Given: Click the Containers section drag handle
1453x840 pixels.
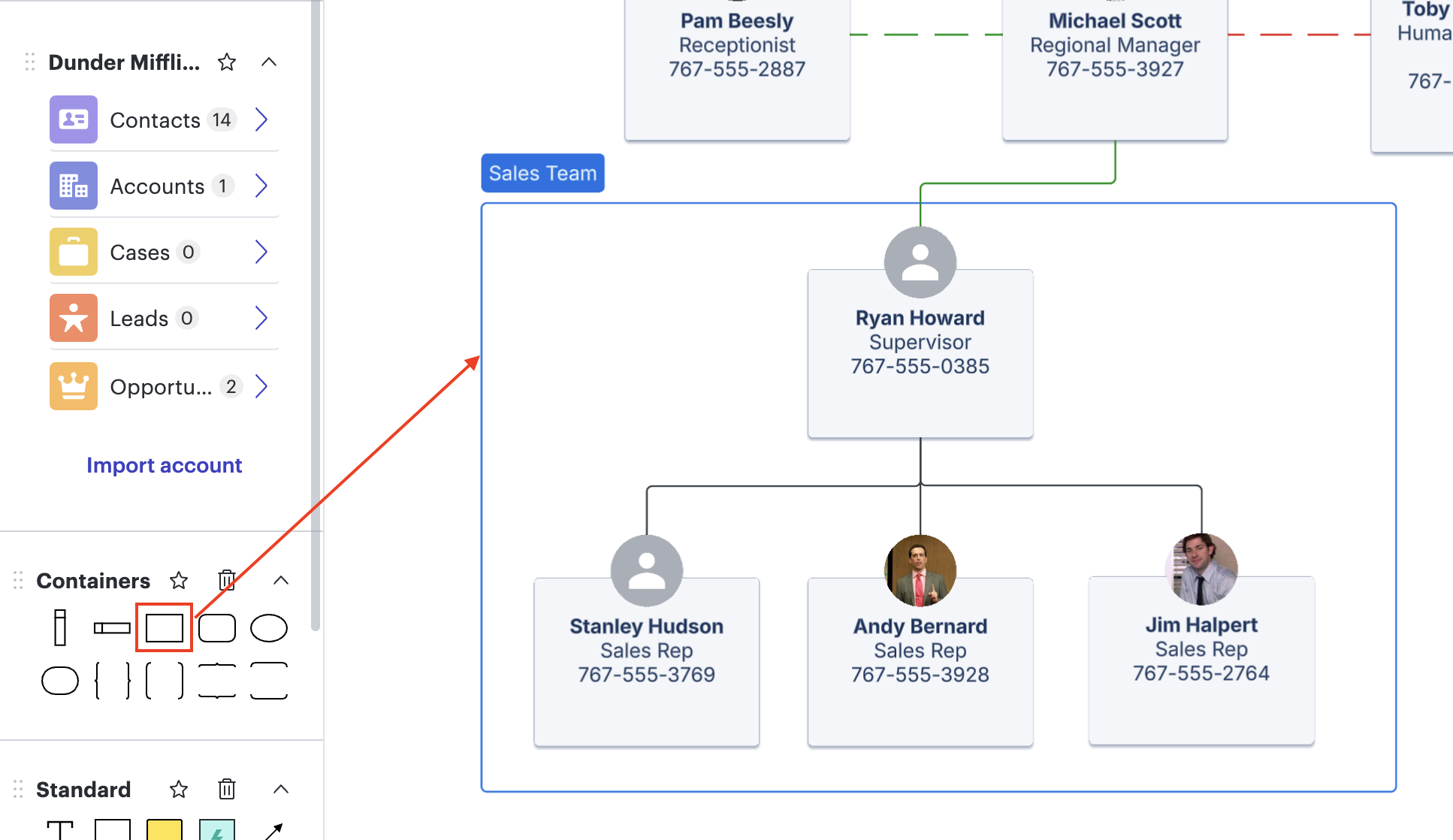Looking at the screenshot, I should [x=18, y=580].
